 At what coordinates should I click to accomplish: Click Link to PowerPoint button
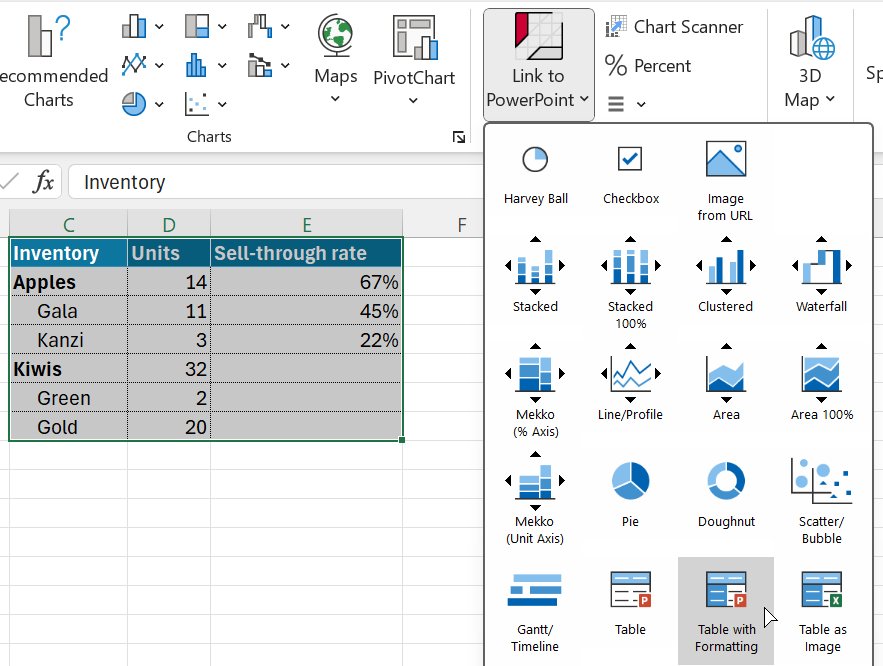[x=538, y=65]
